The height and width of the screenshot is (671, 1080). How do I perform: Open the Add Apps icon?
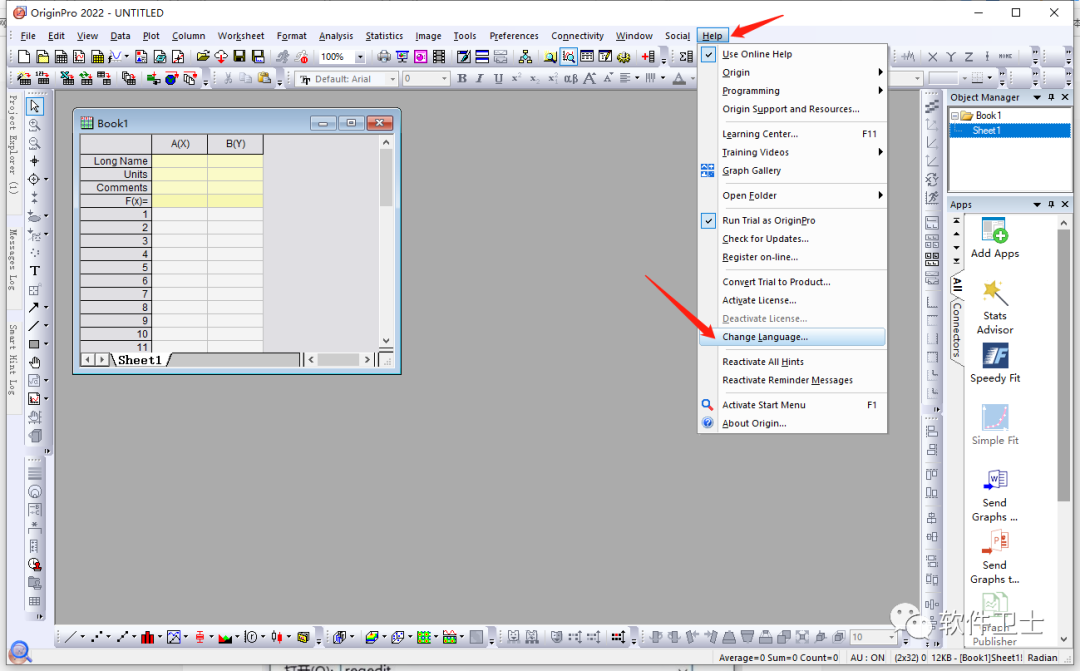coord(995,238)
